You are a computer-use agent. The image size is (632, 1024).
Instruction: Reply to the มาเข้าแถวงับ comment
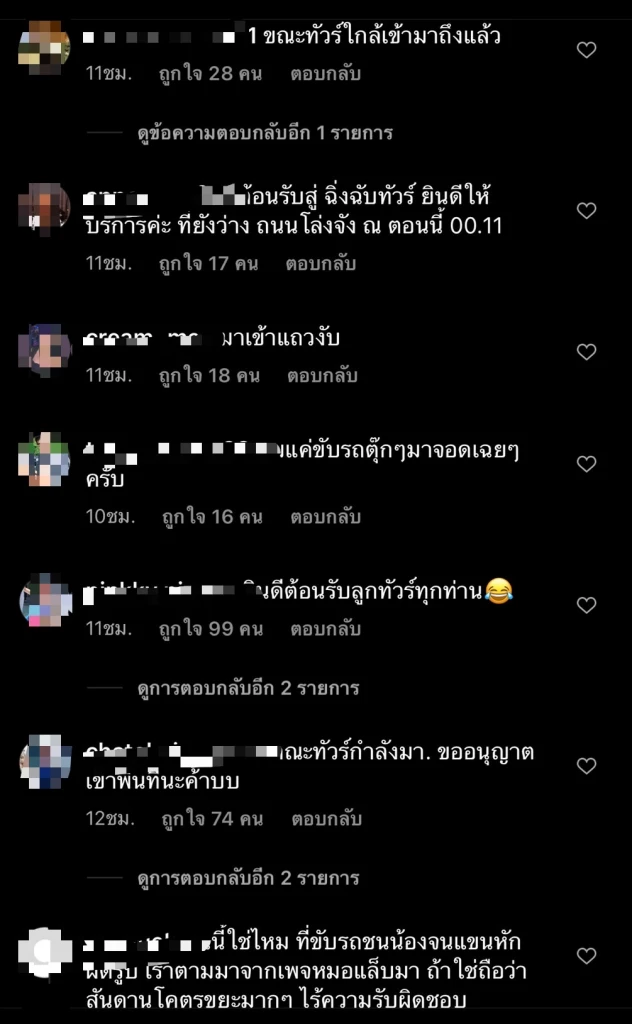coord(322,376)
